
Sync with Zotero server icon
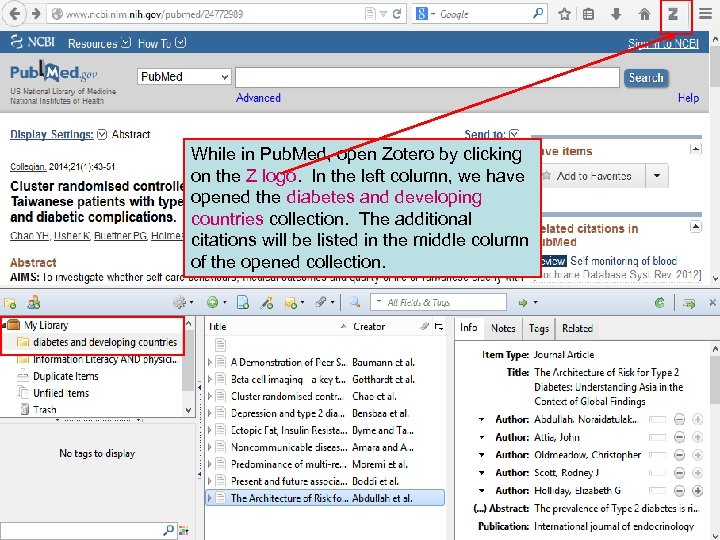tap(659, 302)
